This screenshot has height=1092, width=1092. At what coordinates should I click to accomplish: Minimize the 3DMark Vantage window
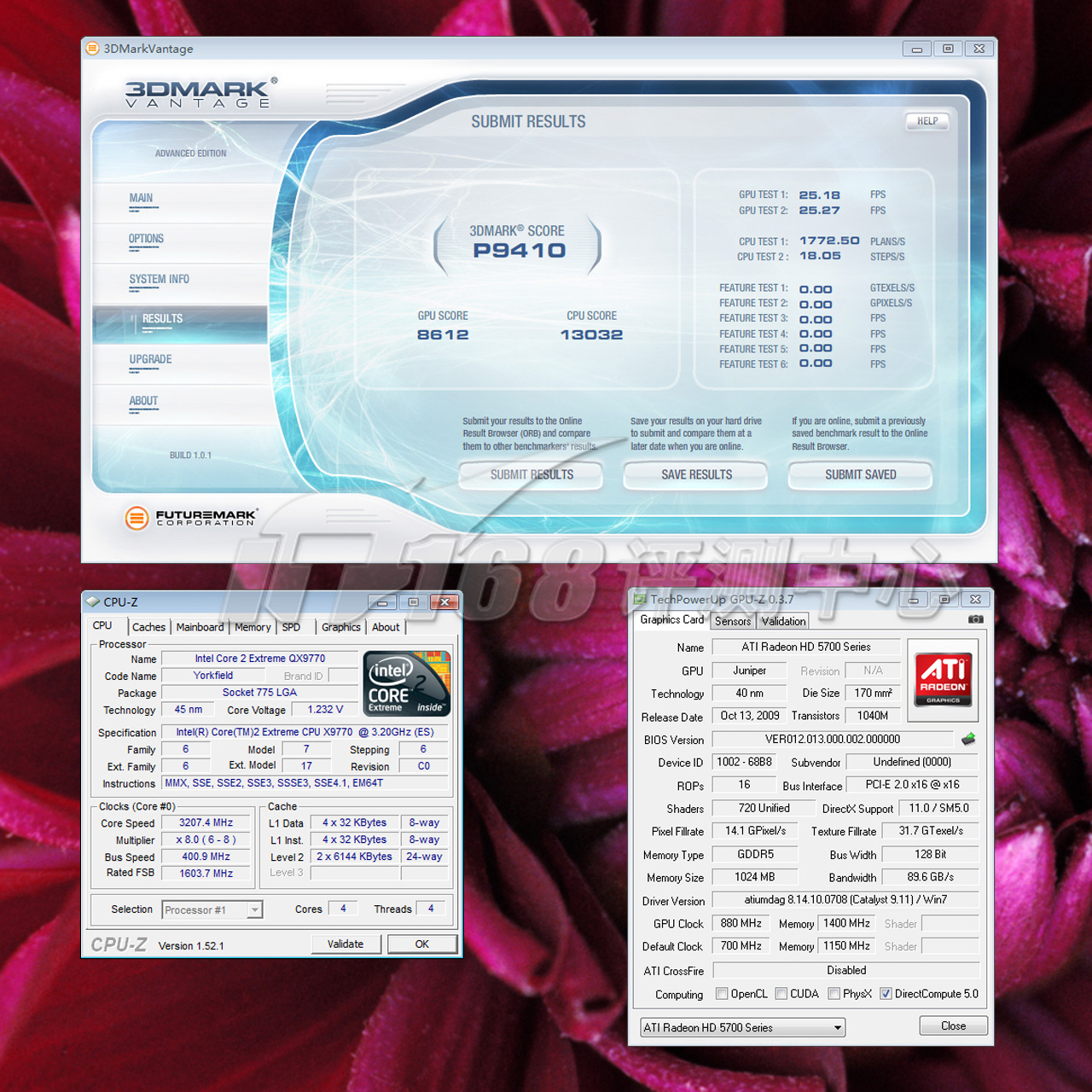(x=916, y=49)
